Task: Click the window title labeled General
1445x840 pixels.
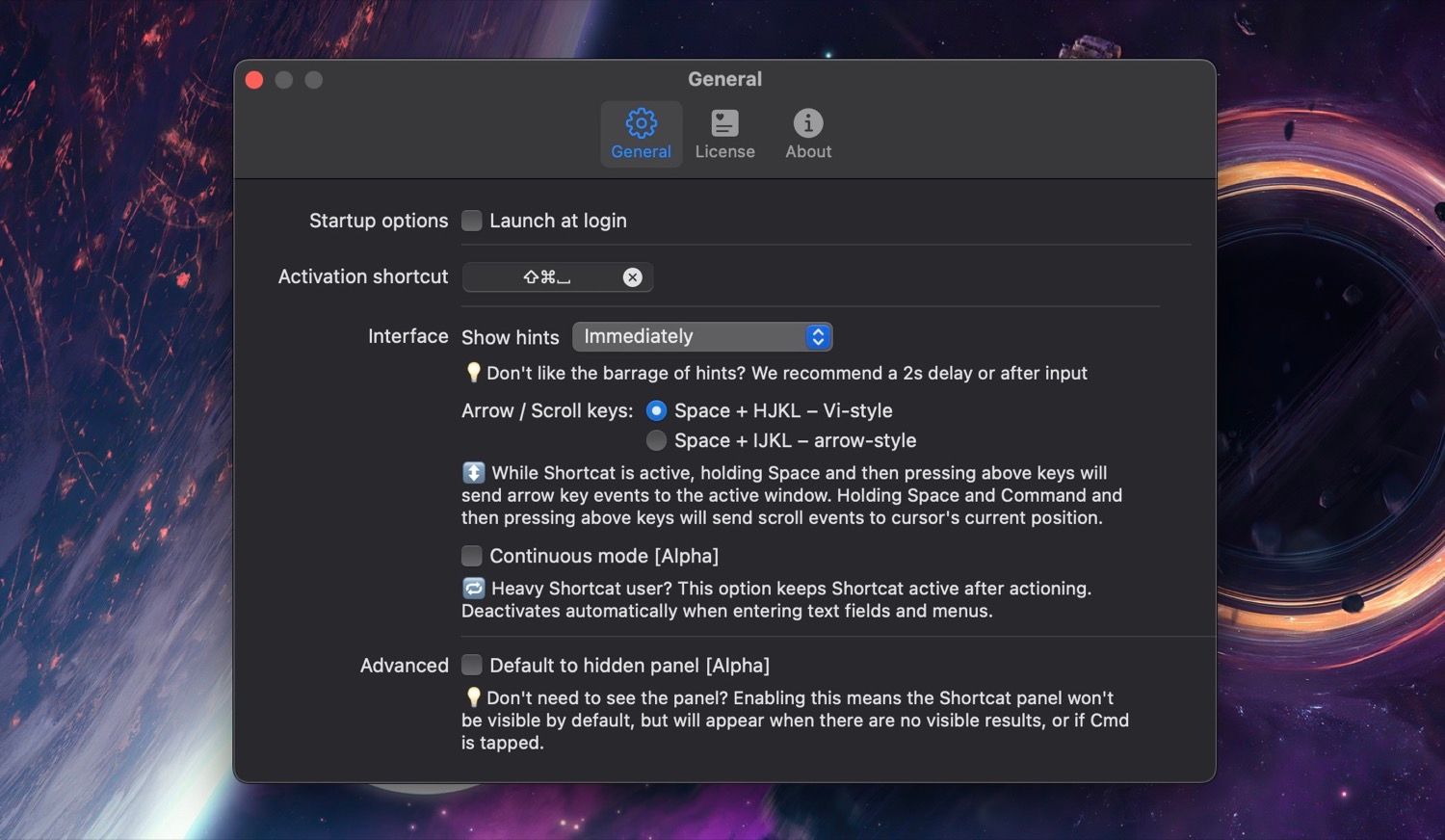Action: click(724, 79)
